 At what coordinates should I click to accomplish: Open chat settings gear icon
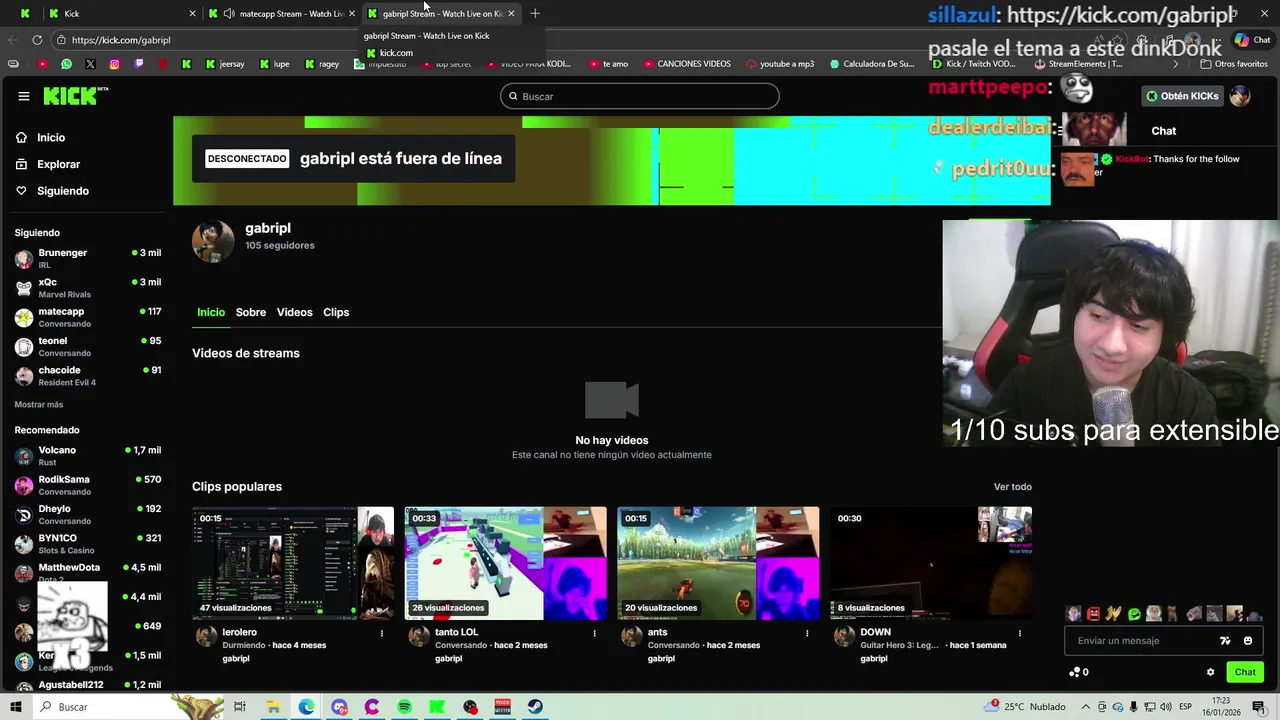point(1210,672)
